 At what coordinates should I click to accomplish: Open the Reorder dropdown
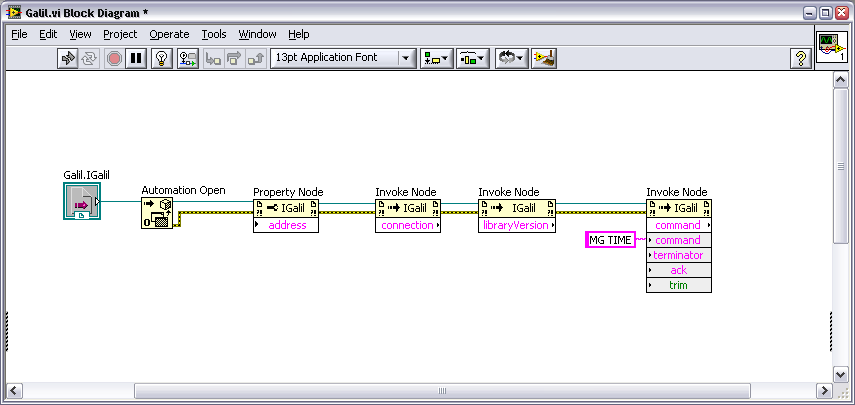tap(511, 58)
